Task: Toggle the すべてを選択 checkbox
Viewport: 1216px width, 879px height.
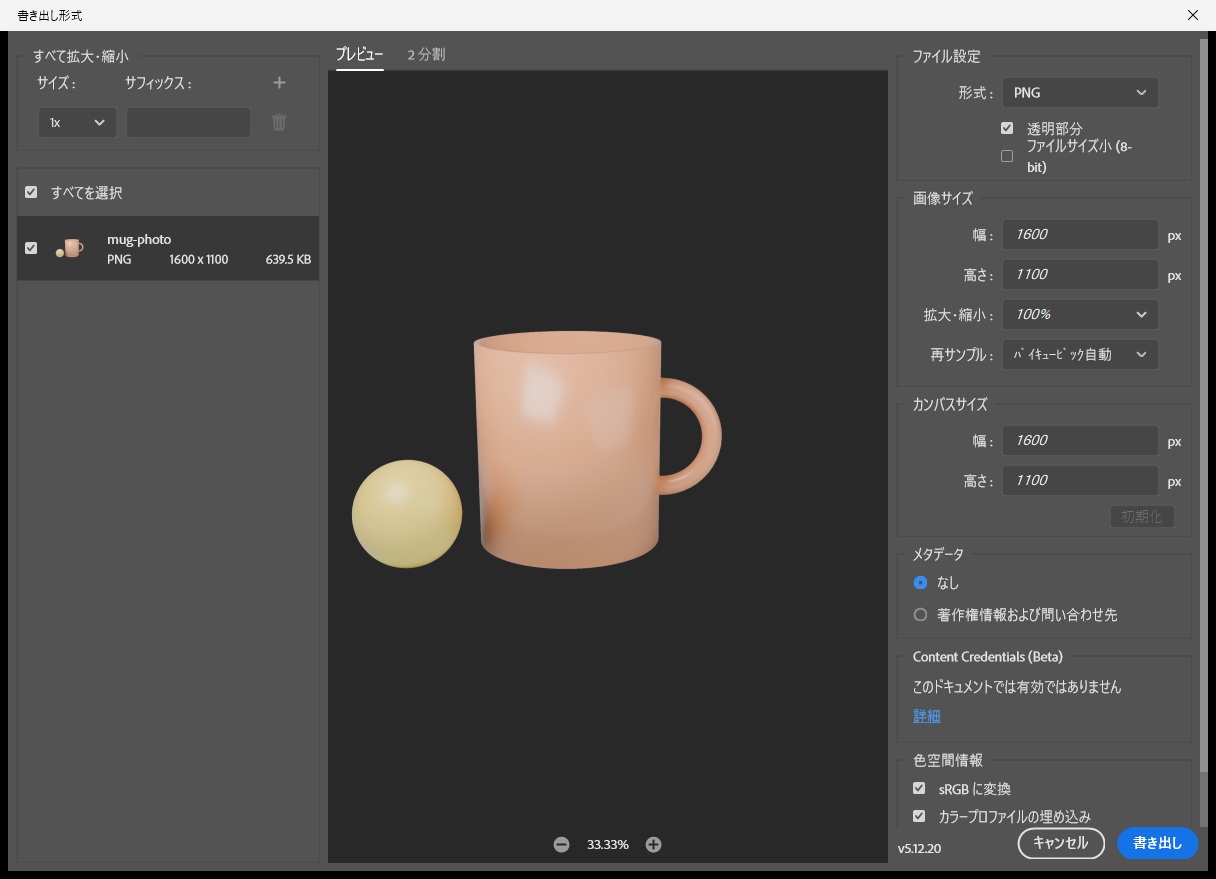Action: (31, 192)
